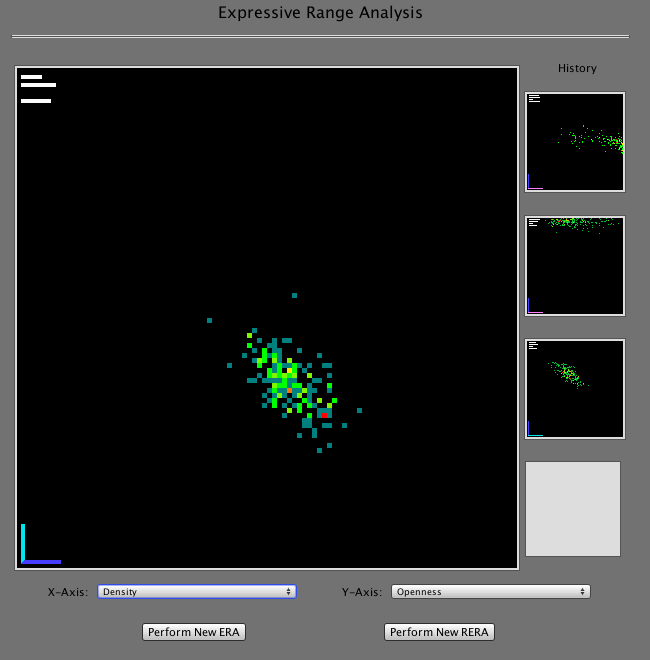Click the Expressive Range Analysis title
This screenshot has width=650, height=660.
click(x=320, y=13)
